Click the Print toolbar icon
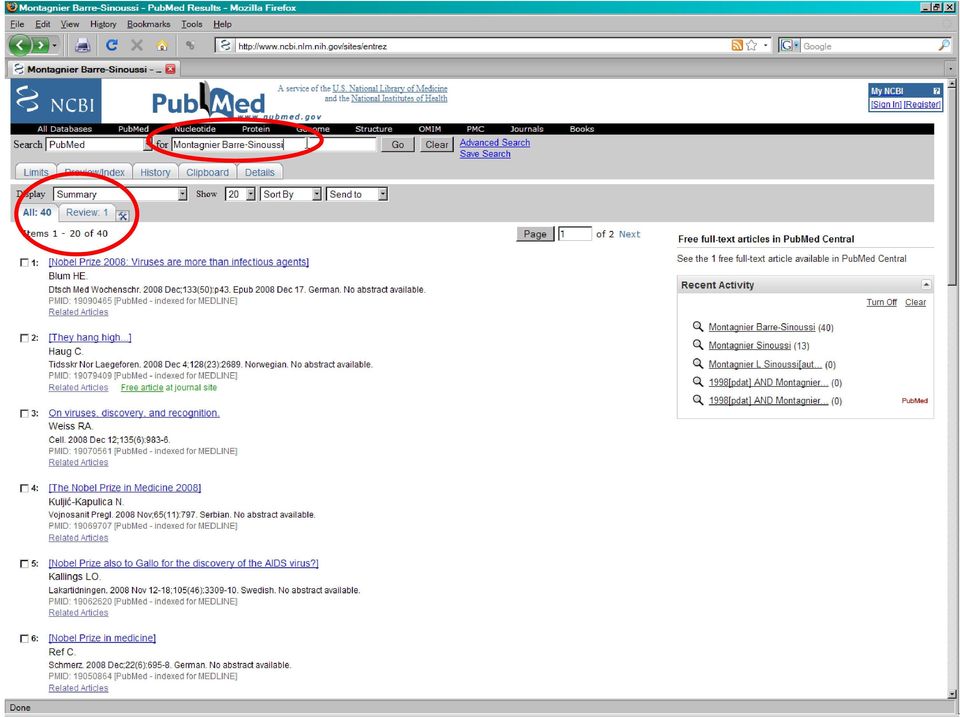Screen dimensions: 960x718 [83, 45]
